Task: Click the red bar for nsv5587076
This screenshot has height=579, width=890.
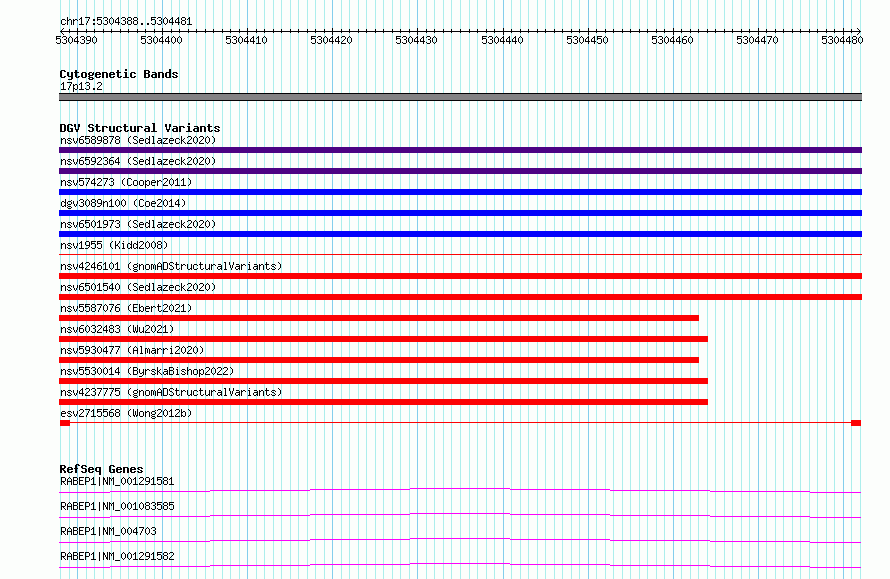Action: 379,318
